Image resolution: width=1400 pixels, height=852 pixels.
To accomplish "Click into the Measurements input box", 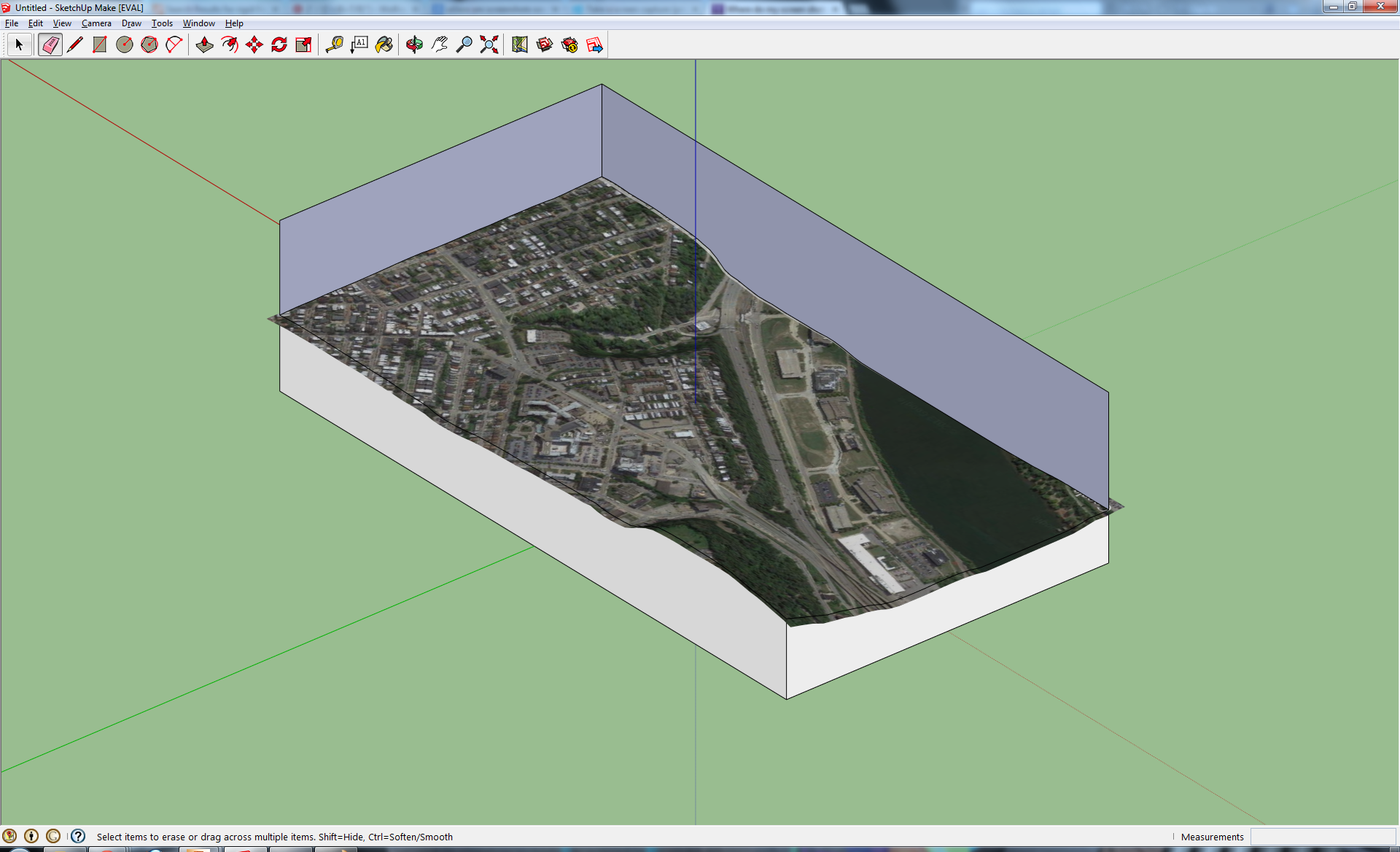I will tap(1323, 837).
